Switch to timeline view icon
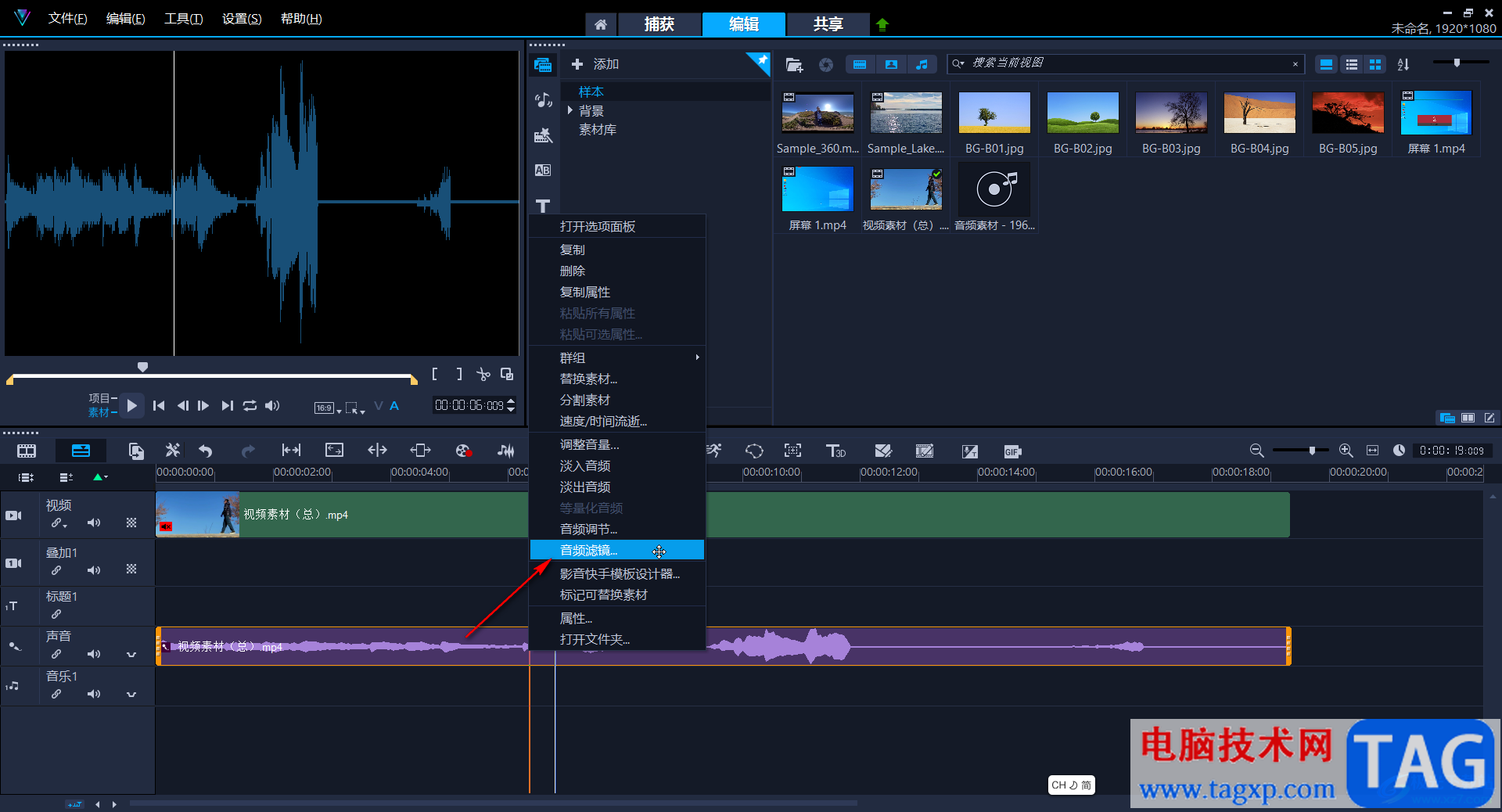This screenshot has width=1502, height=812. click(x=81, y=451)
